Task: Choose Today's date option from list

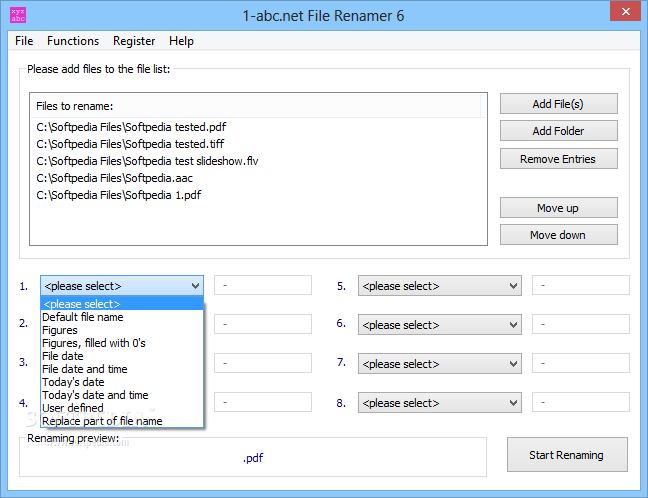Action: tap(122, 382)
